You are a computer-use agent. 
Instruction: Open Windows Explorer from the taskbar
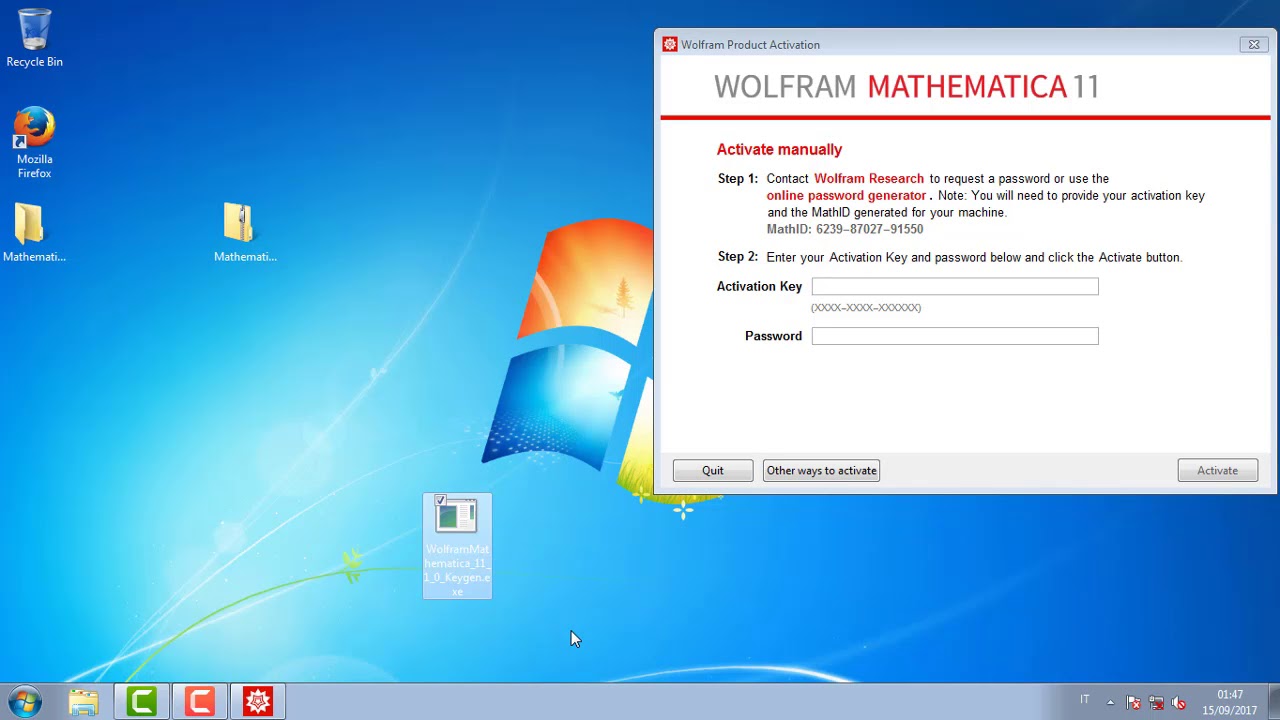[x=84, y=702]
